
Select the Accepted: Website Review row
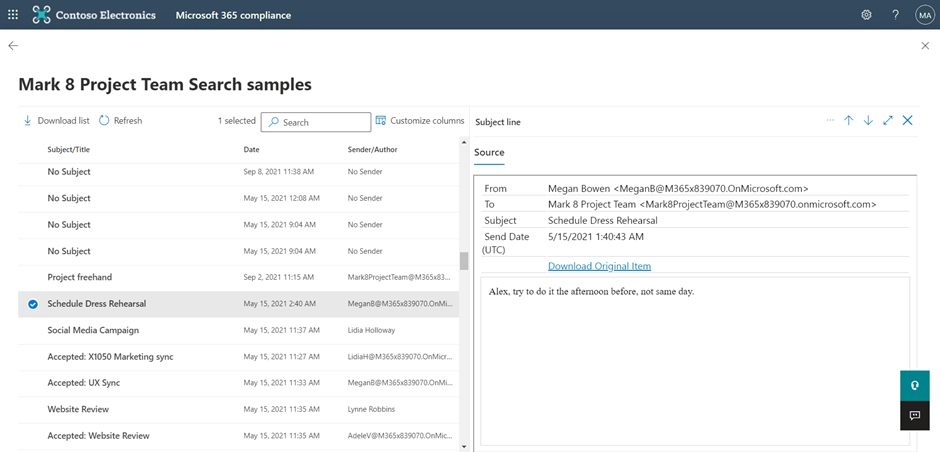[x=239, y=436]
